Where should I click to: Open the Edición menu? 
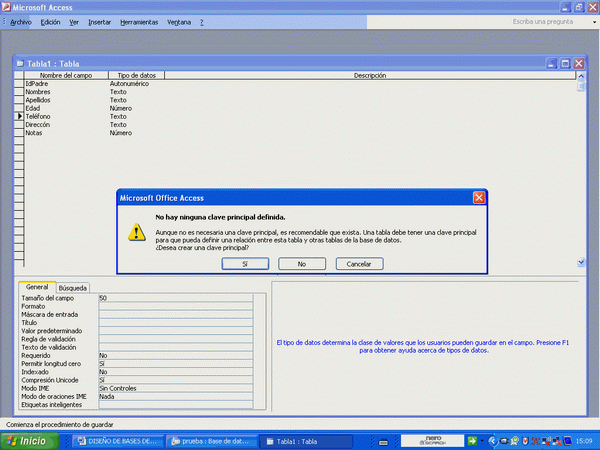pos(51,22)
